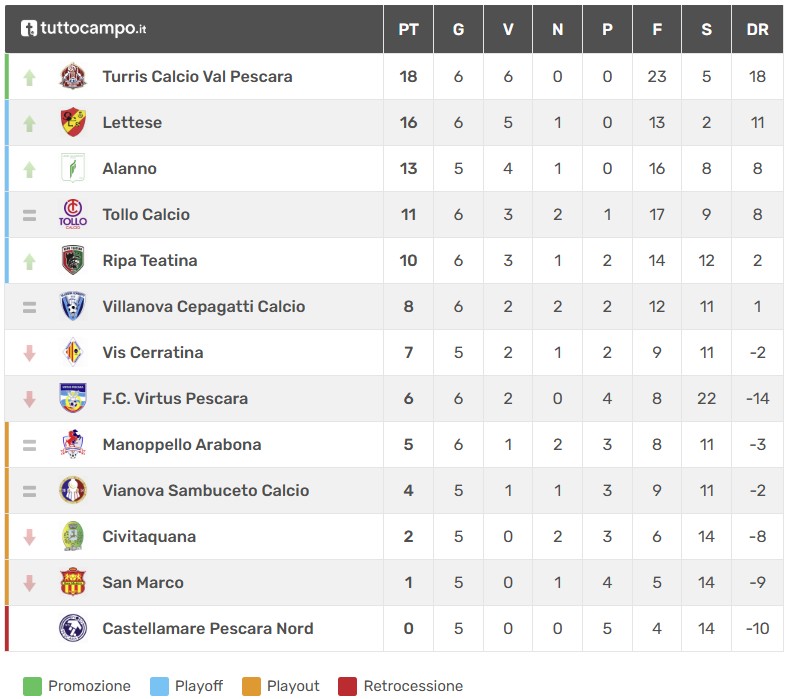Click Castellamare Pescara Nord logo
The image size is (789, 699).
(x=73, y=629)
